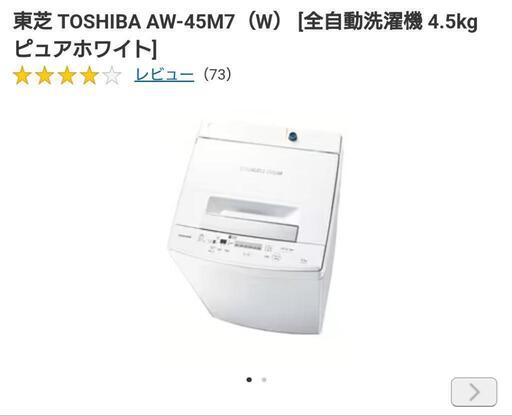Click the next image arrow button
The width and height of the screenshot is (512, 416).
pos(474,392)
